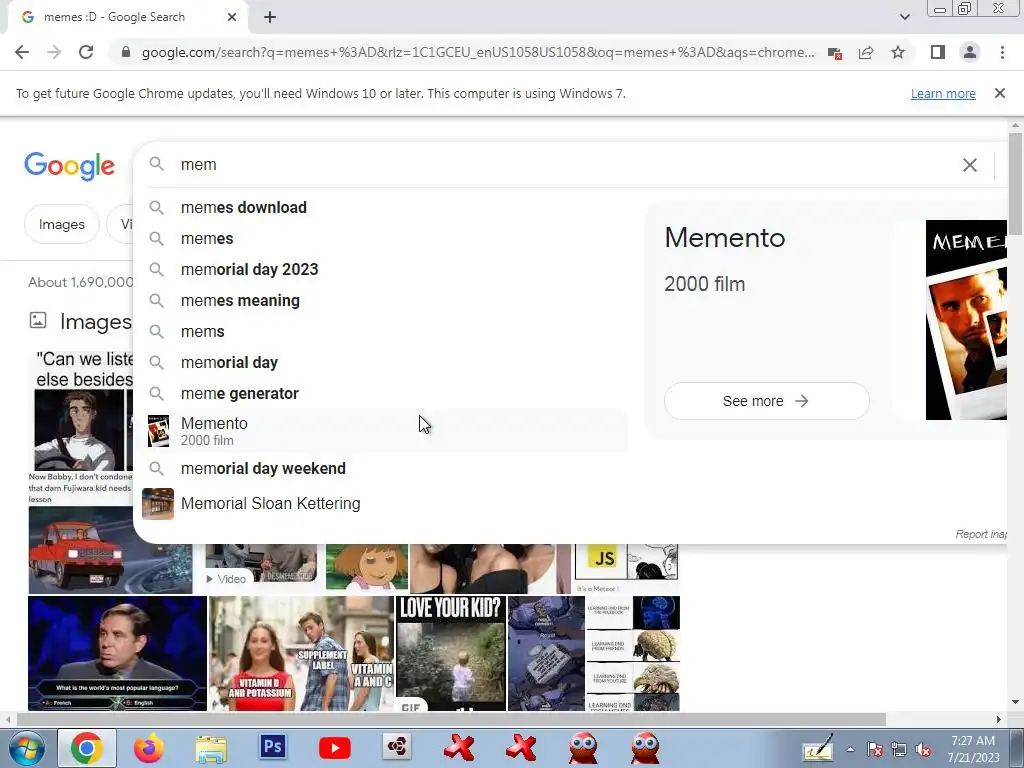
Task: Open File Explorer from the taskbar
Action: coord(211,749)
